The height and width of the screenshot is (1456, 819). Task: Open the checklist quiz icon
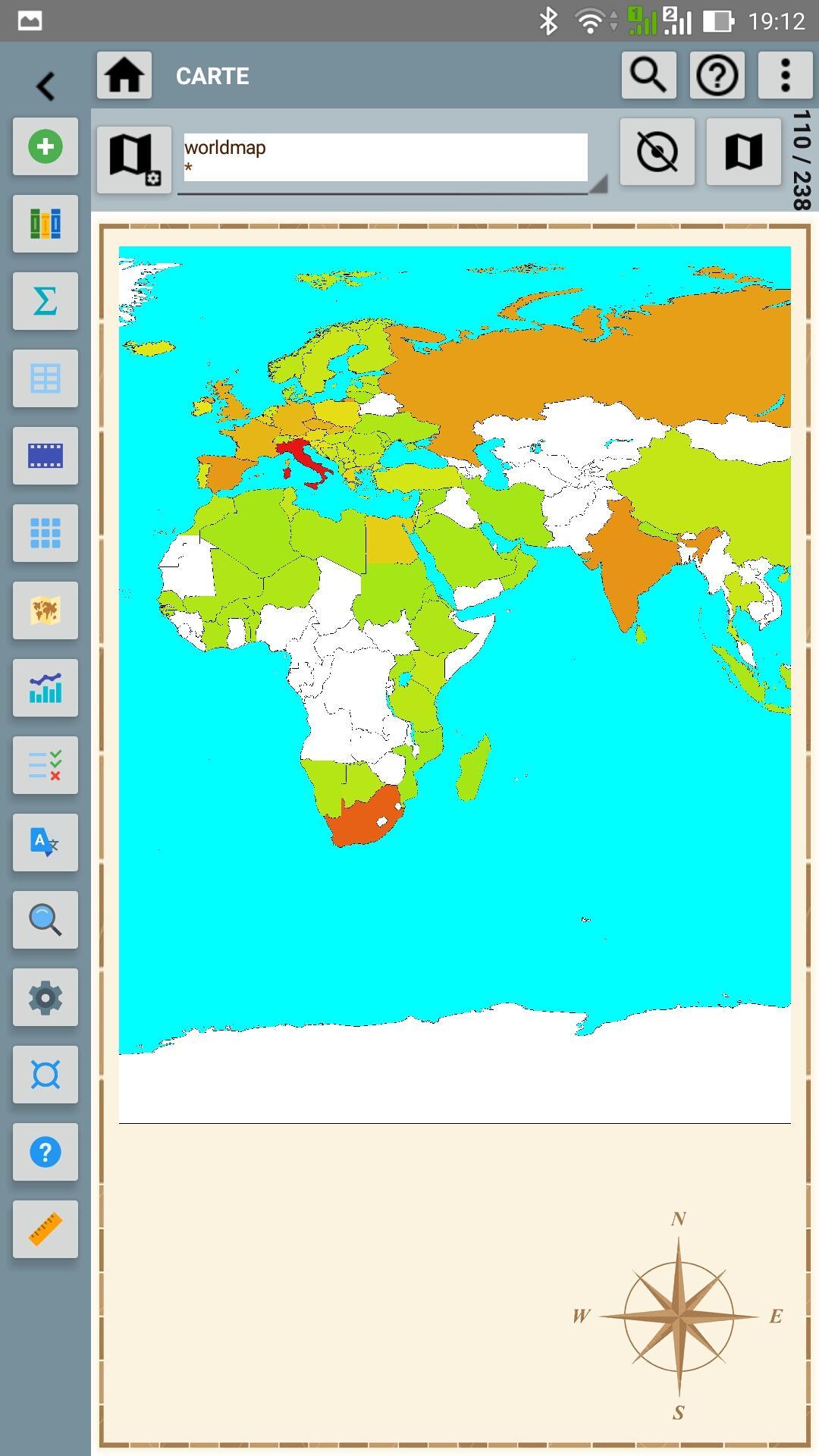click(45, 765)
